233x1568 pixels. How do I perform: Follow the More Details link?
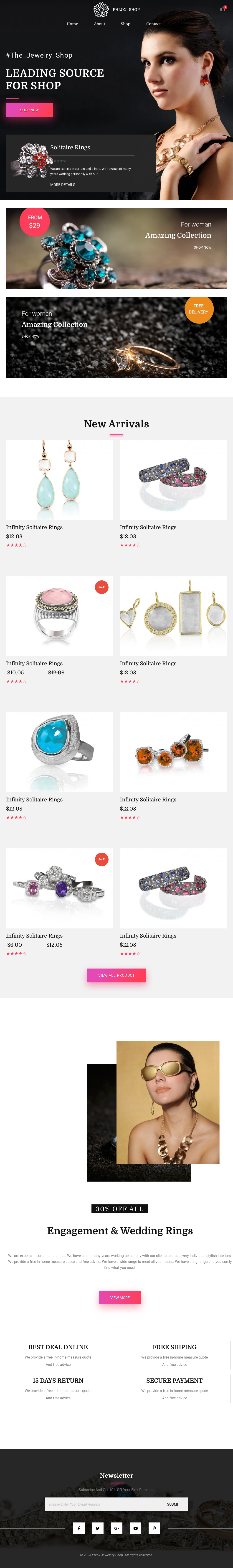coord(63,184)
